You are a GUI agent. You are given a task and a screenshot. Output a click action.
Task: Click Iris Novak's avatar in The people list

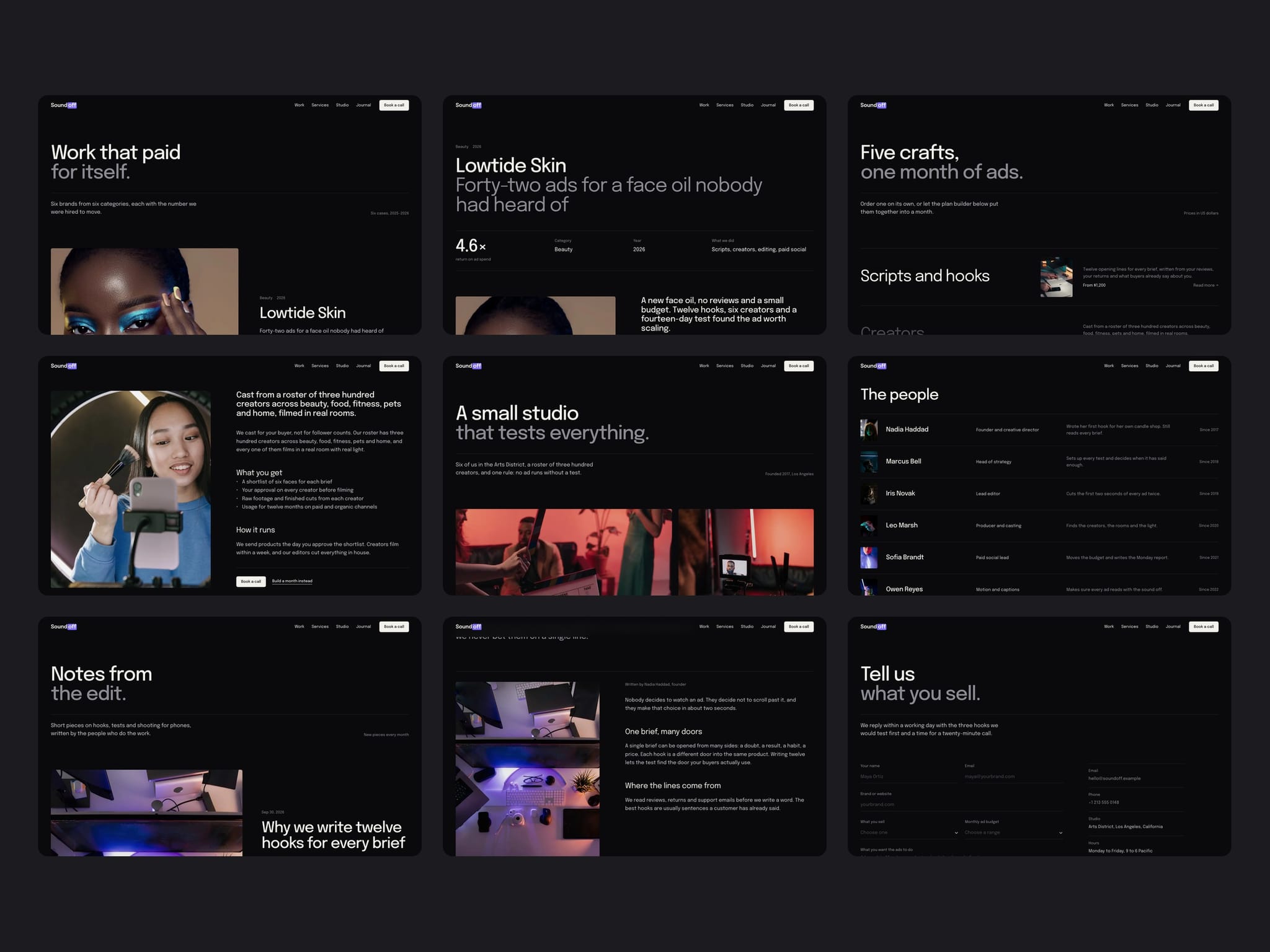pos(869,493)
